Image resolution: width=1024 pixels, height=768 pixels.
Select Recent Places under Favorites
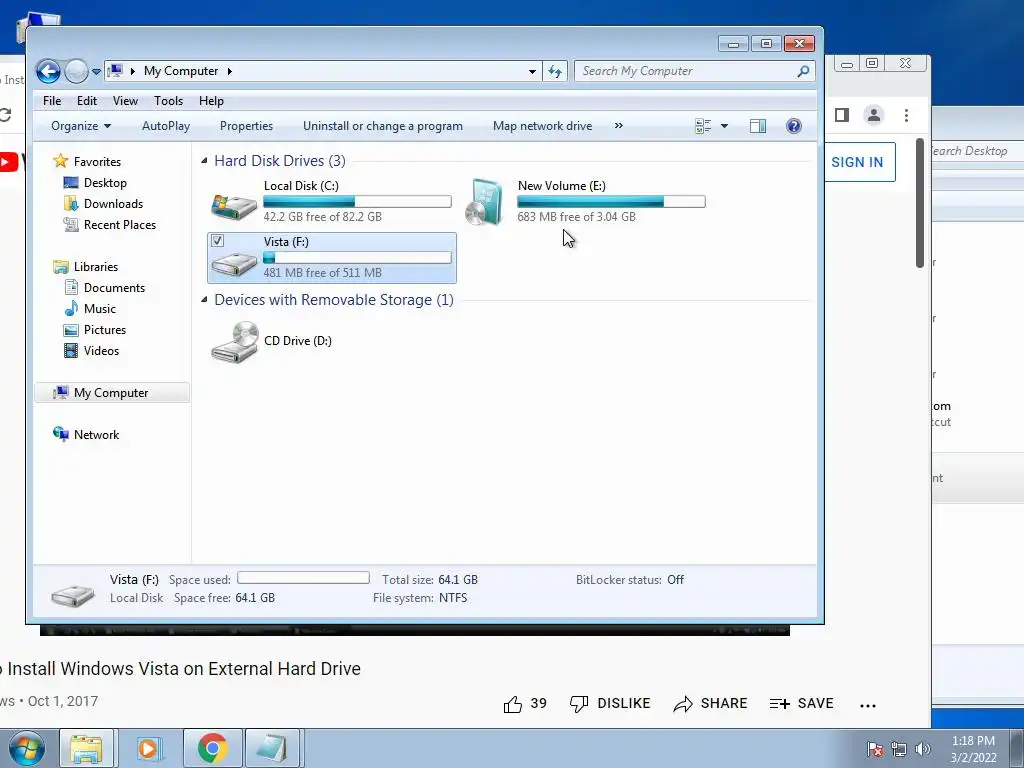120,225
